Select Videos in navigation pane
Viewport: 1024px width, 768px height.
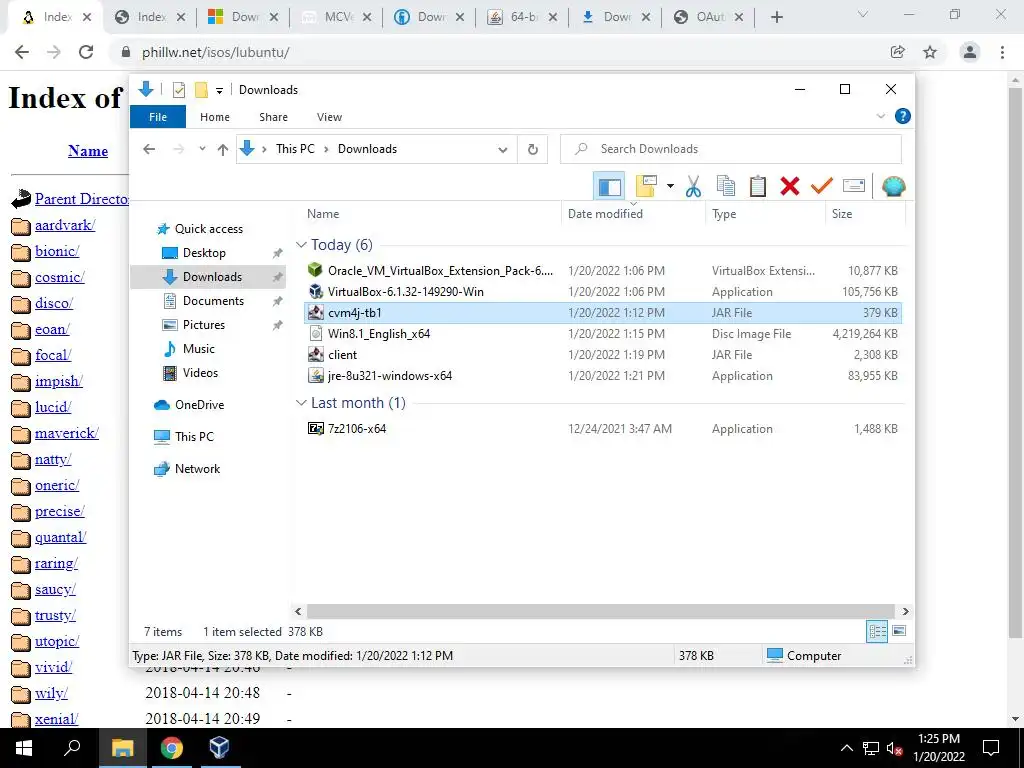(x=200, y=373)
